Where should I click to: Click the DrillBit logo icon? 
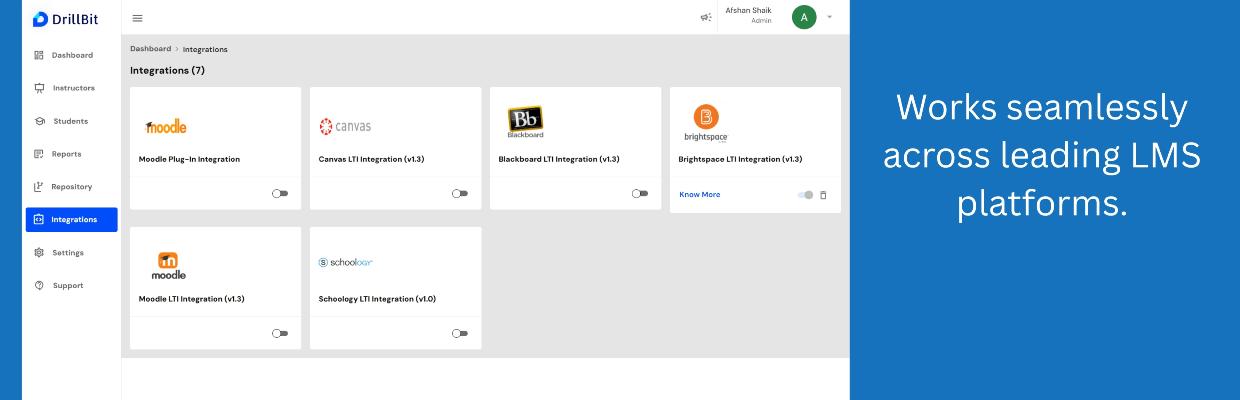click(40, 18)
